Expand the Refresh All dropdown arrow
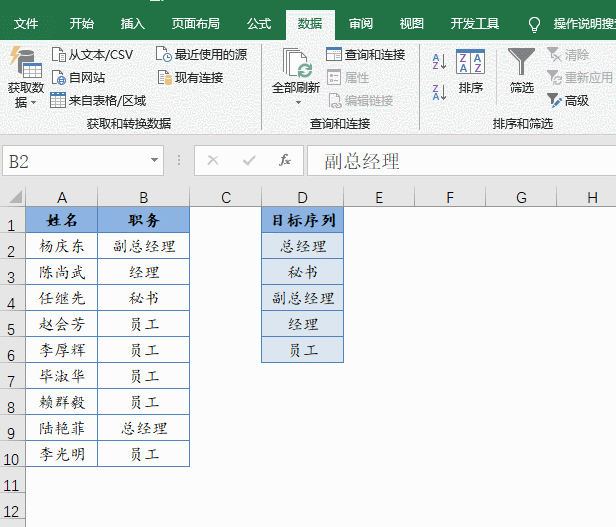616x527 pixels. click(x=299, y=103)
